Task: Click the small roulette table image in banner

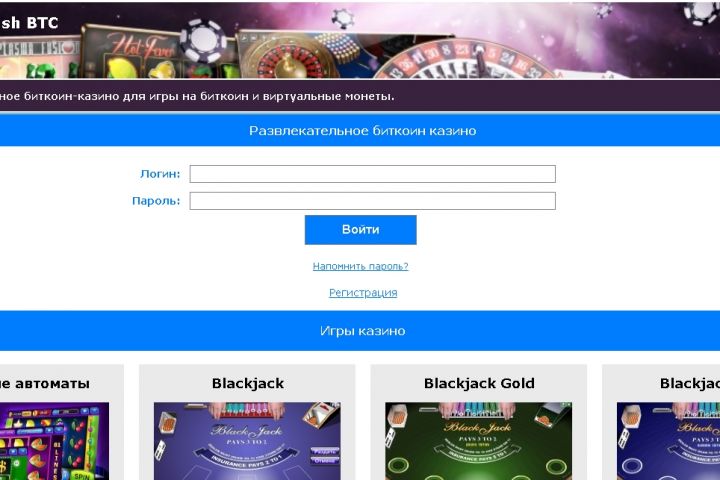Action: [289, 57]
